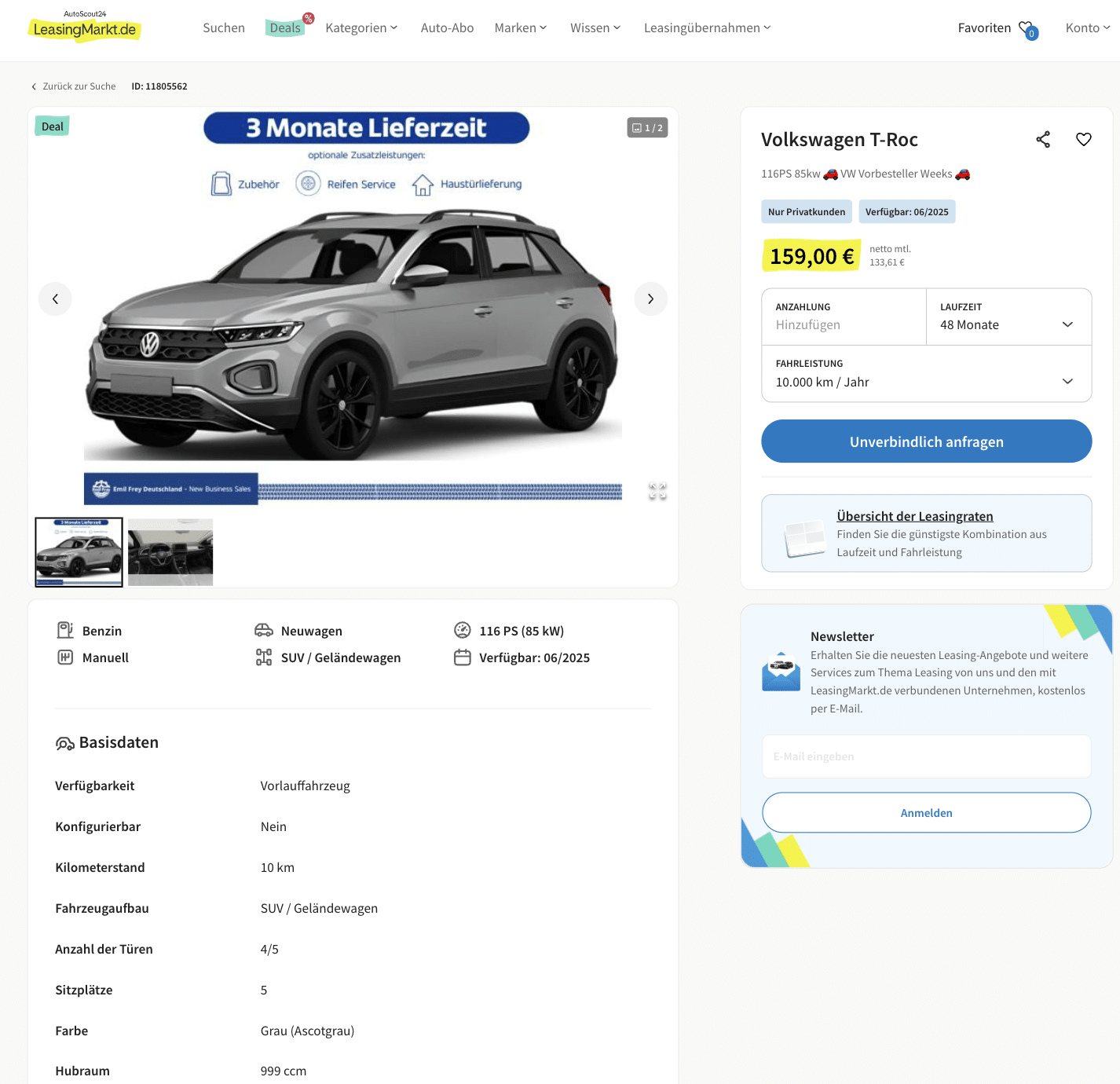Open the Deals menu item

coord(286,28)
